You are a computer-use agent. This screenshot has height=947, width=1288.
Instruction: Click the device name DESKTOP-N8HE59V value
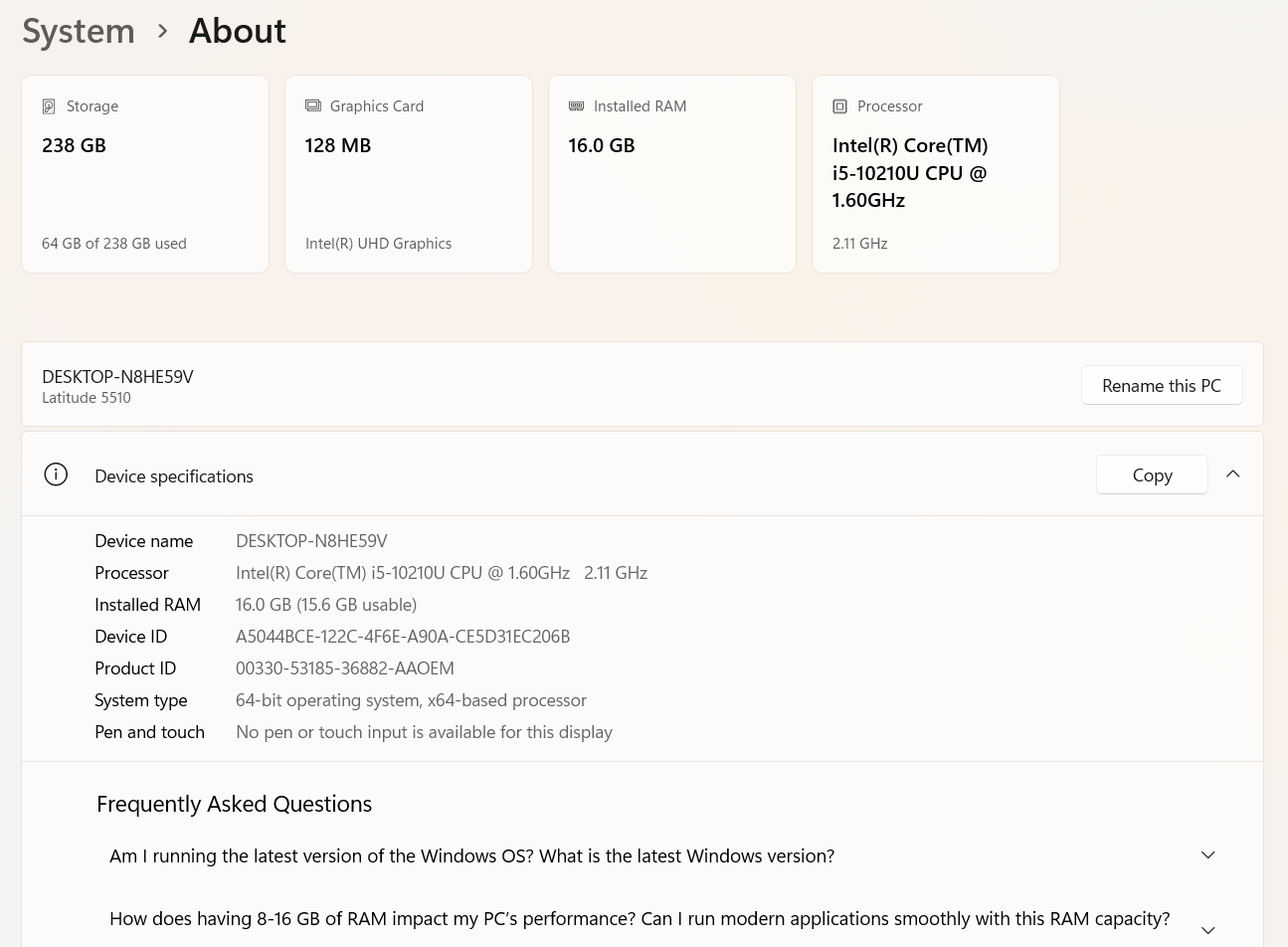(x=311, y=541)
